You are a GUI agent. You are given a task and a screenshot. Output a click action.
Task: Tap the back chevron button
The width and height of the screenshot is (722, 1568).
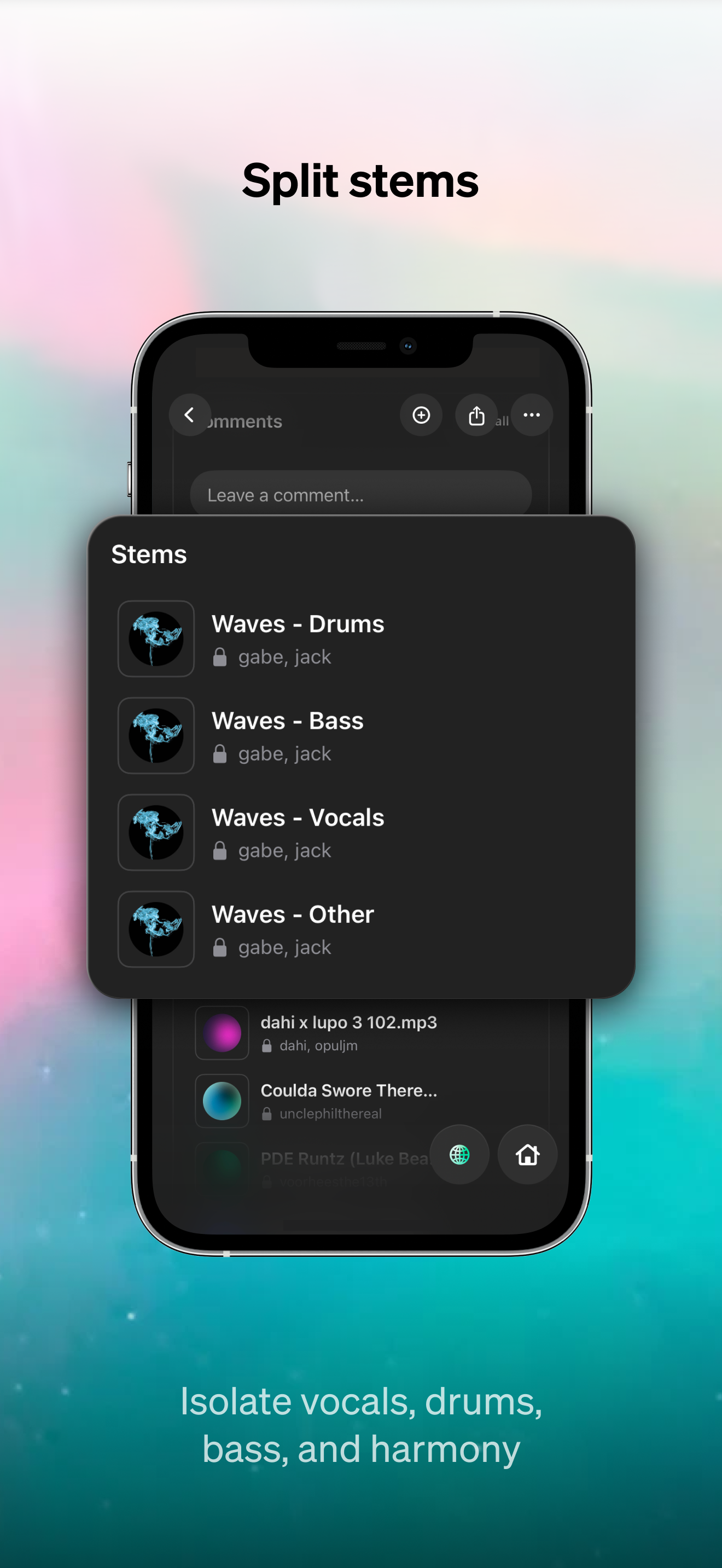point(190,415)
